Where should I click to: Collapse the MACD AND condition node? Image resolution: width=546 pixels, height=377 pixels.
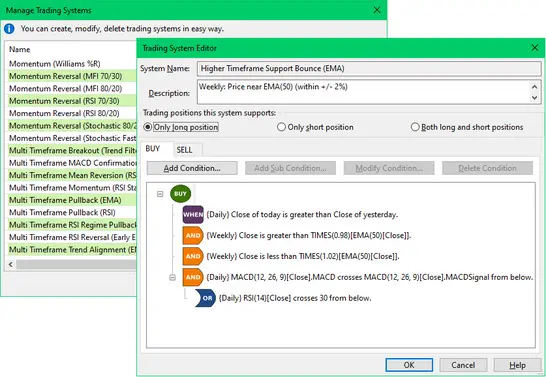(172, 277)
